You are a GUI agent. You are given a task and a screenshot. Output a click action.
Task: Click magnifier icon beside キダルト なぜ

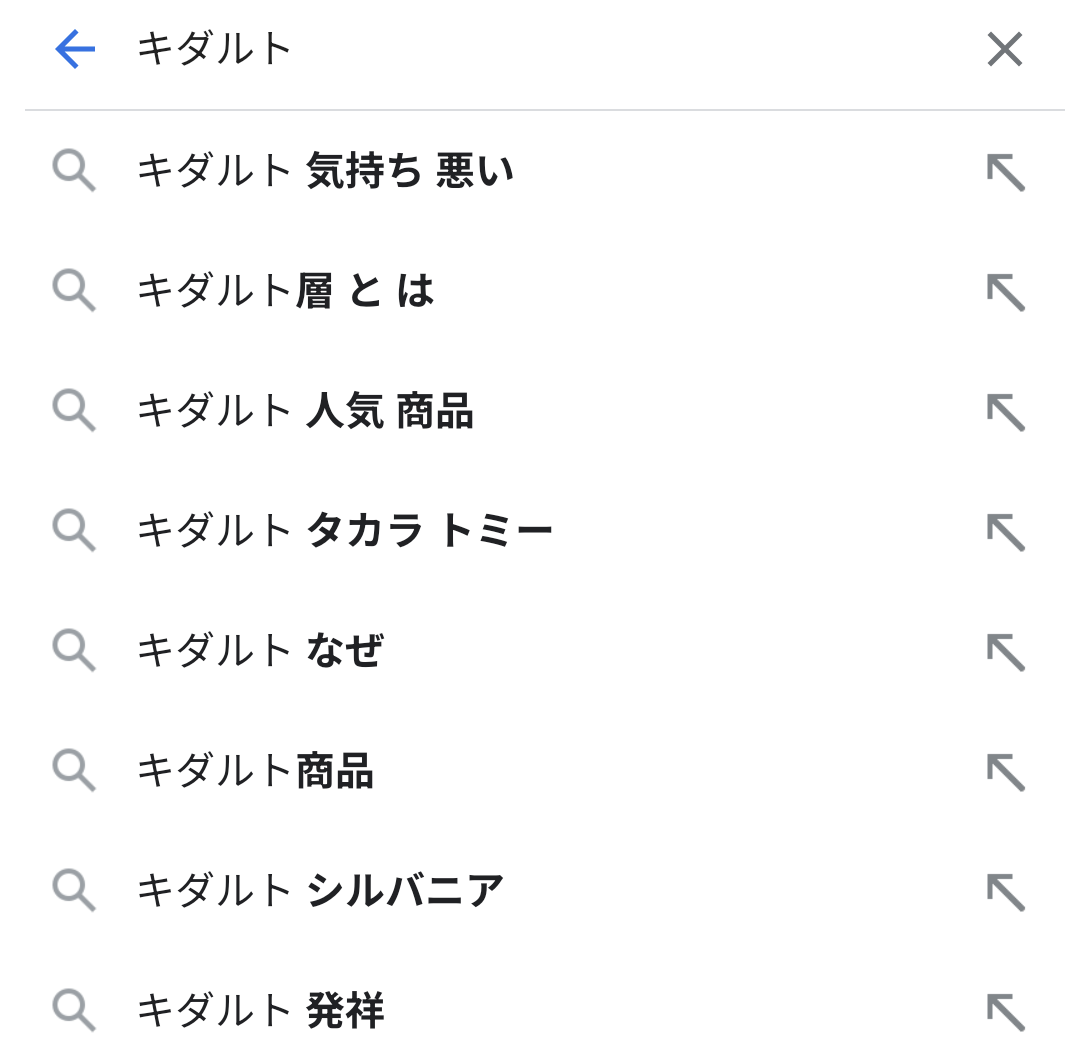[x=74, y=650]
